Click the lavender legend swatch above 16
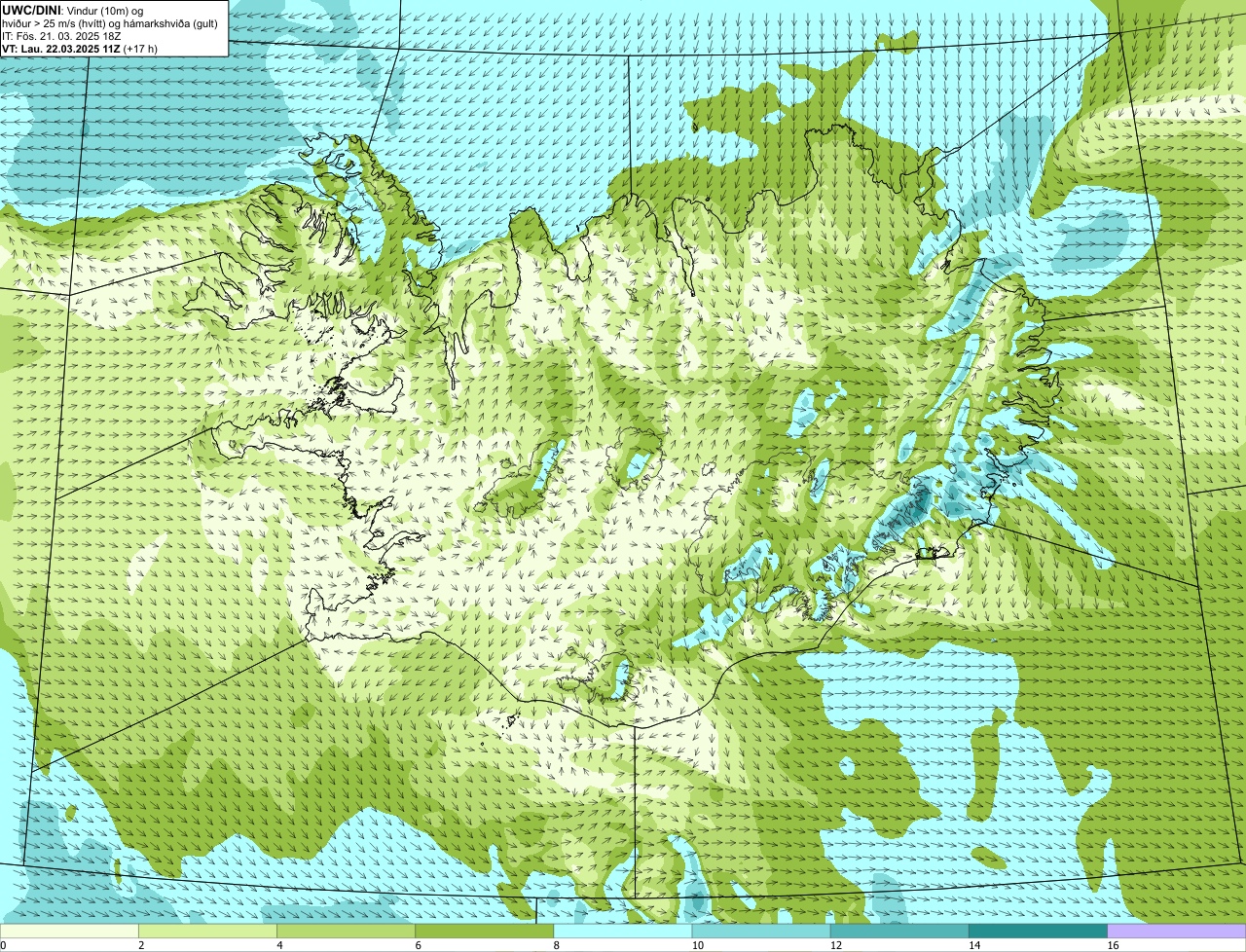This screenshot has width=1246, height=952. click(x=1177, y=932)
